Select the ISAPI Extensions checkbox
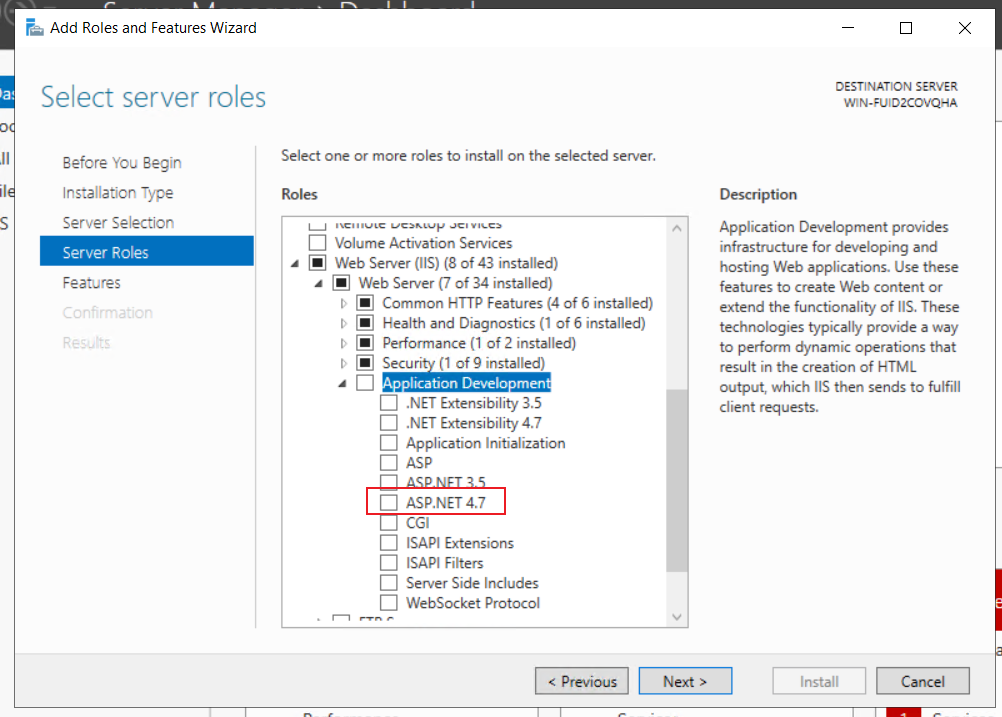 coord(389,543)
